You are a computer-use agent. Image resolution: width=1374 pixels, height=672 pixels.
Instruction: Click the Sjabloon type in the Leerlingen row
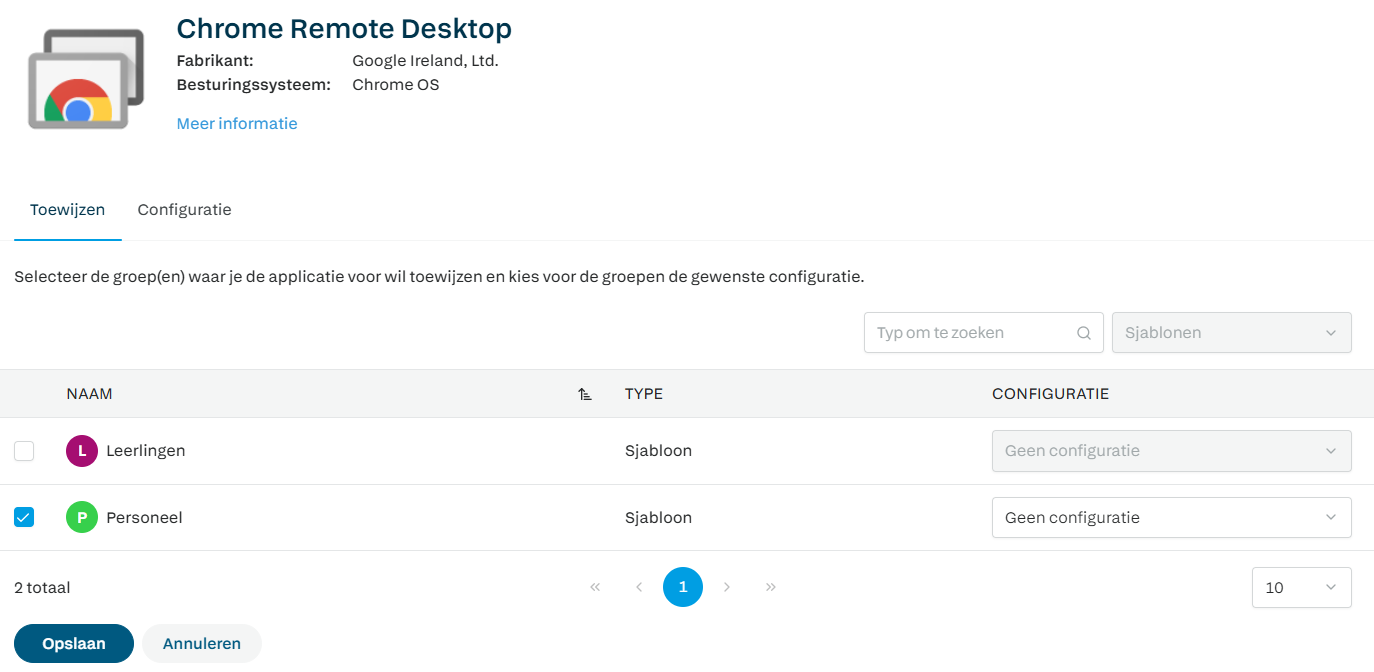click(659, 451)
